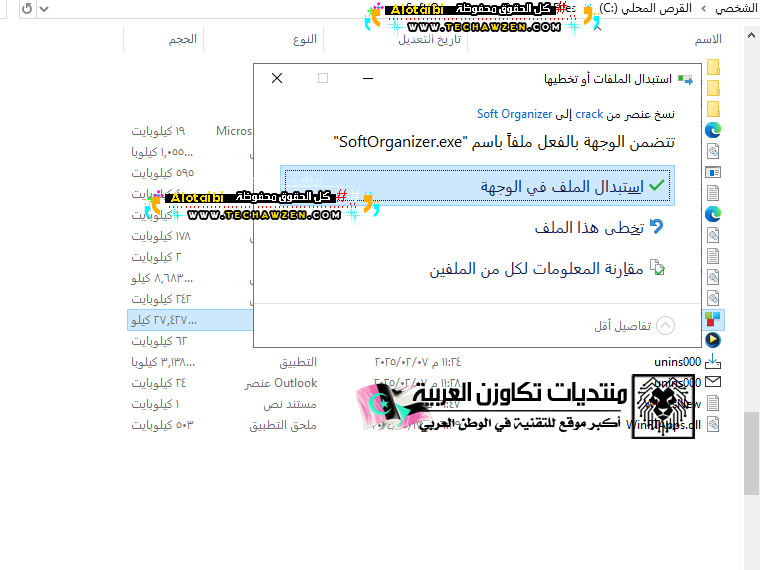760x570 pixels.
Task: Select the topmost folder icon in the file list
Action: coord(713,67)
